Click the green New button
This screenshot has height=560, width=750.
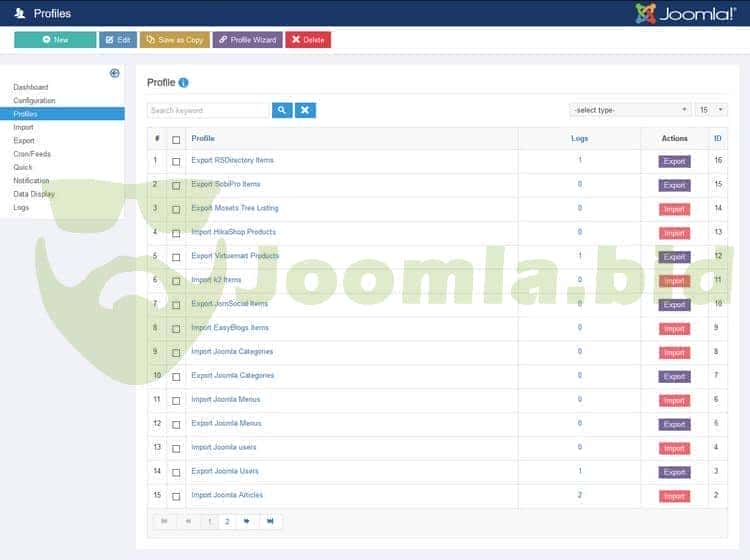pyautogui.click(x=55, y=40)
